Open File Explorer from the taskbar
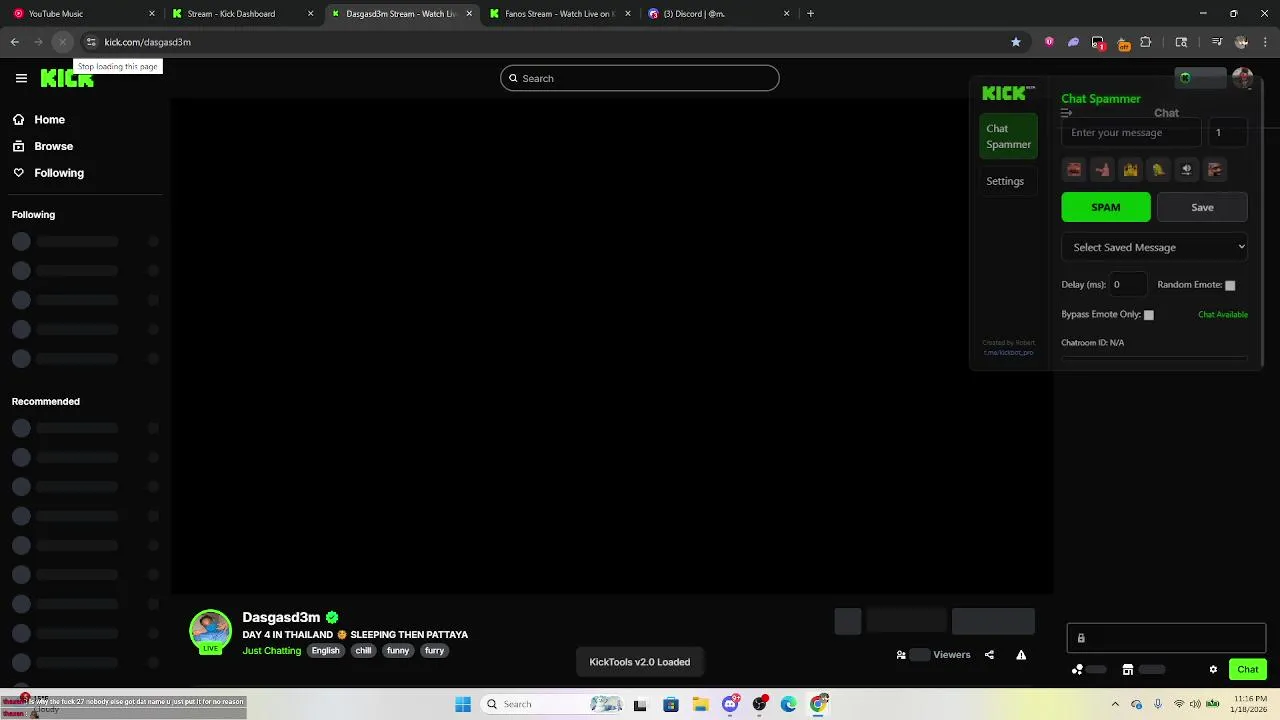The image size is (1280, 720). tap(700, 704)
